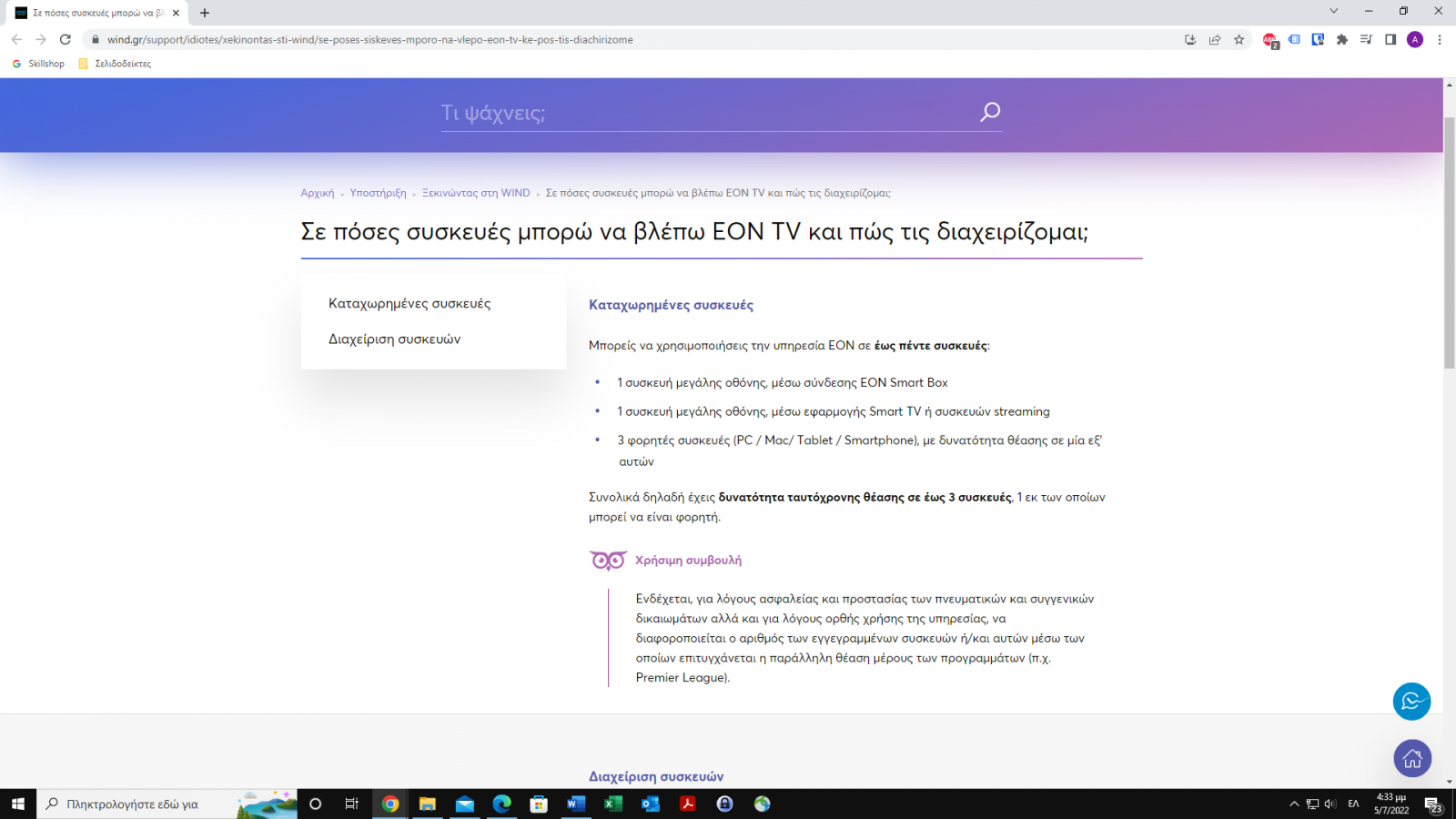Click the Windows taskbar search box
The width and height of the screenshot is (1456, 819).
click(167, 804)
